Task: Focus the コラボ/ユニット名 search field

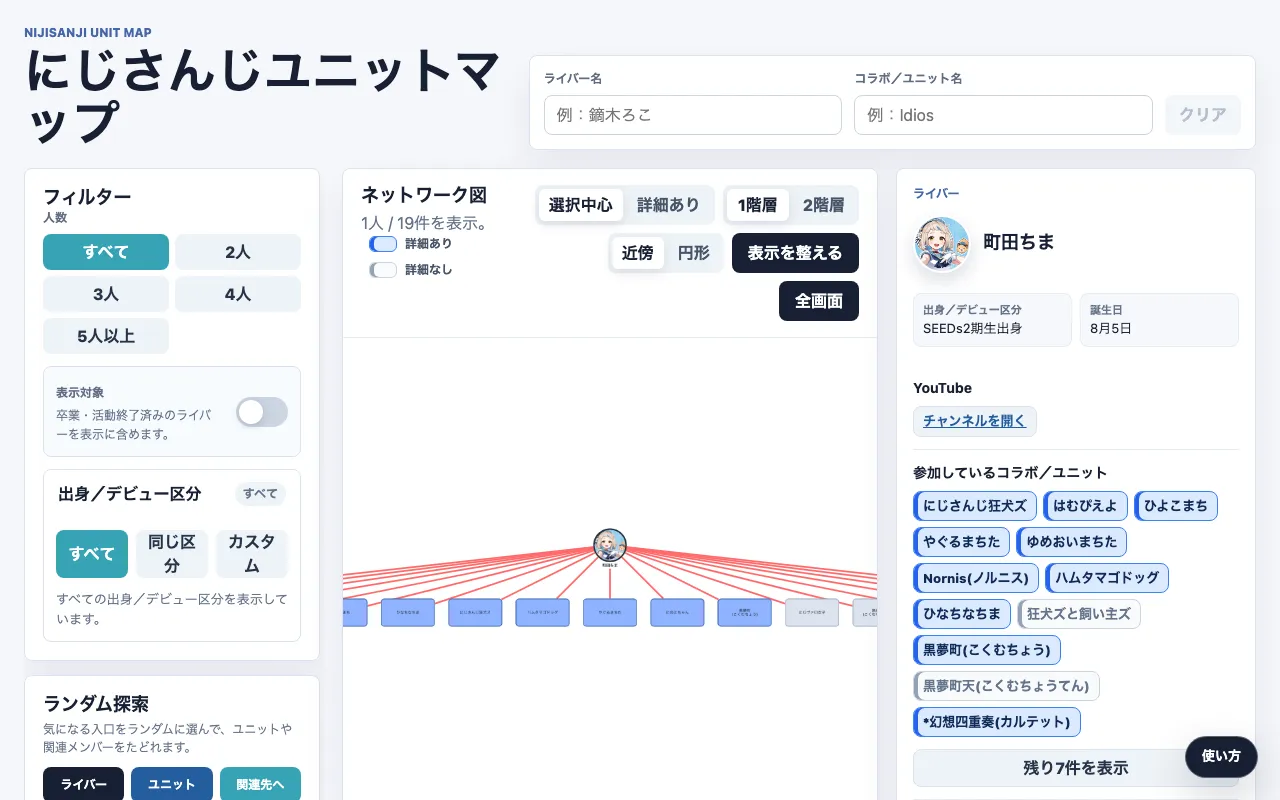Action: pyautogui.click(x=1003, y=115)
